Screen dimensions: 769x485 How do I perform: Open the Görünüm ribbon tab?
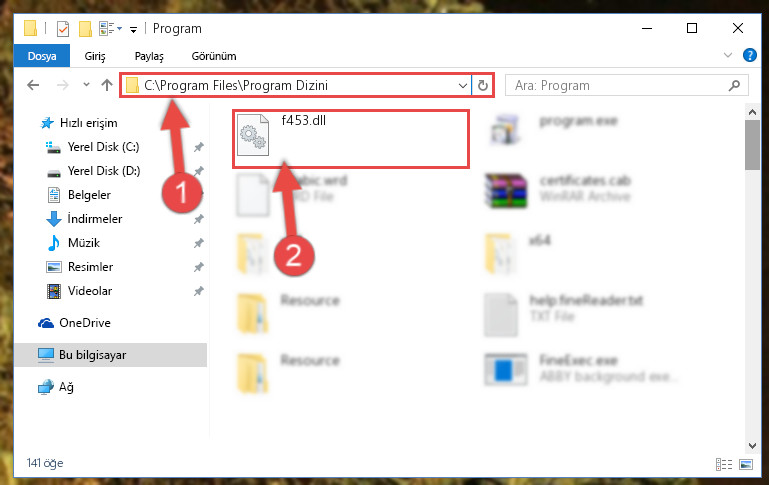tap(214, 56)
